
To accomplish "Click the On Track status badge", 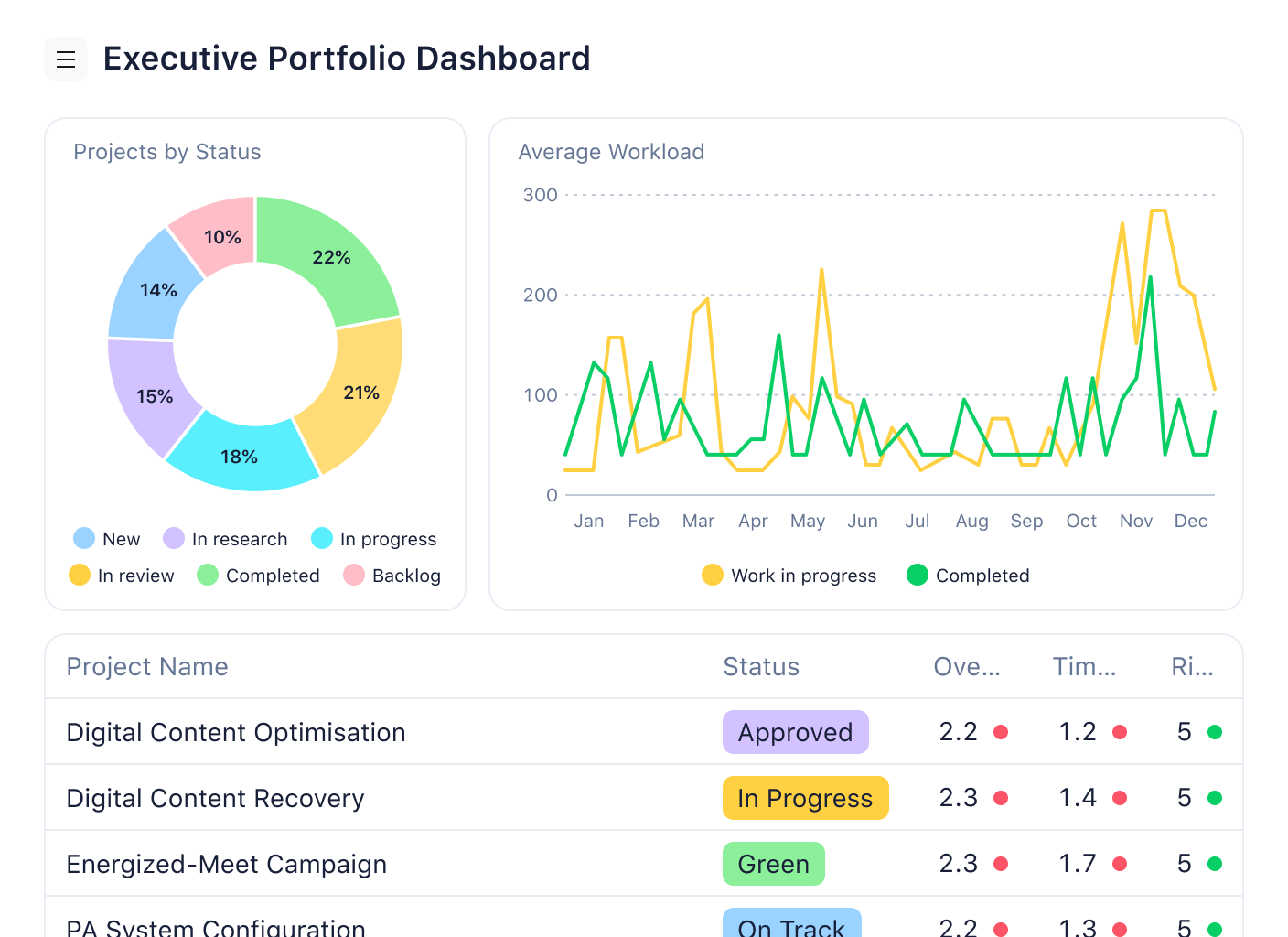I will (791, 924).
